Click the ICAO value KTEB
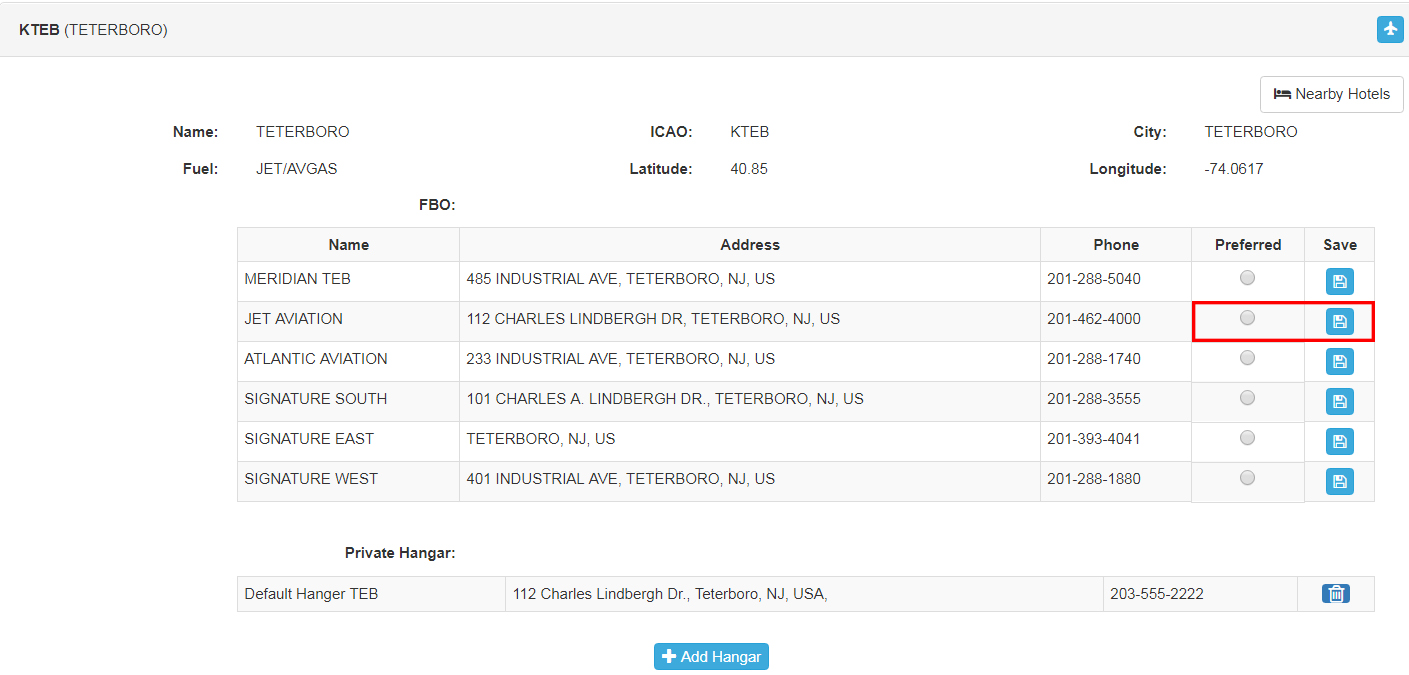1409x675 pixels. pos(750,132)
